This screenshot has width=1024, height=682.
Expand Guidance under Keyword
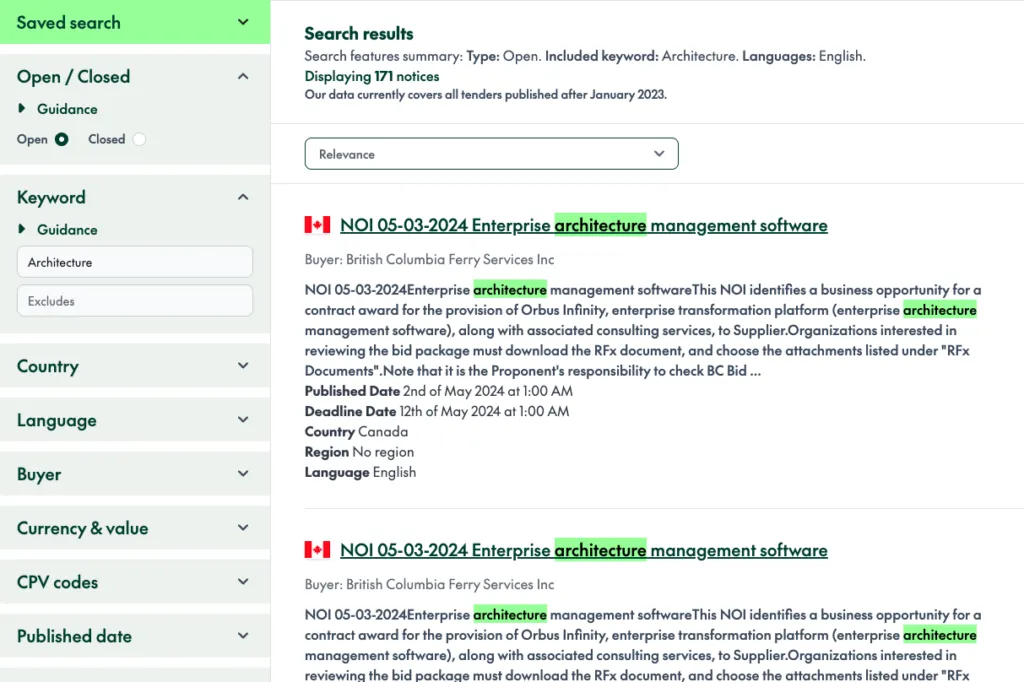[58, 230]
